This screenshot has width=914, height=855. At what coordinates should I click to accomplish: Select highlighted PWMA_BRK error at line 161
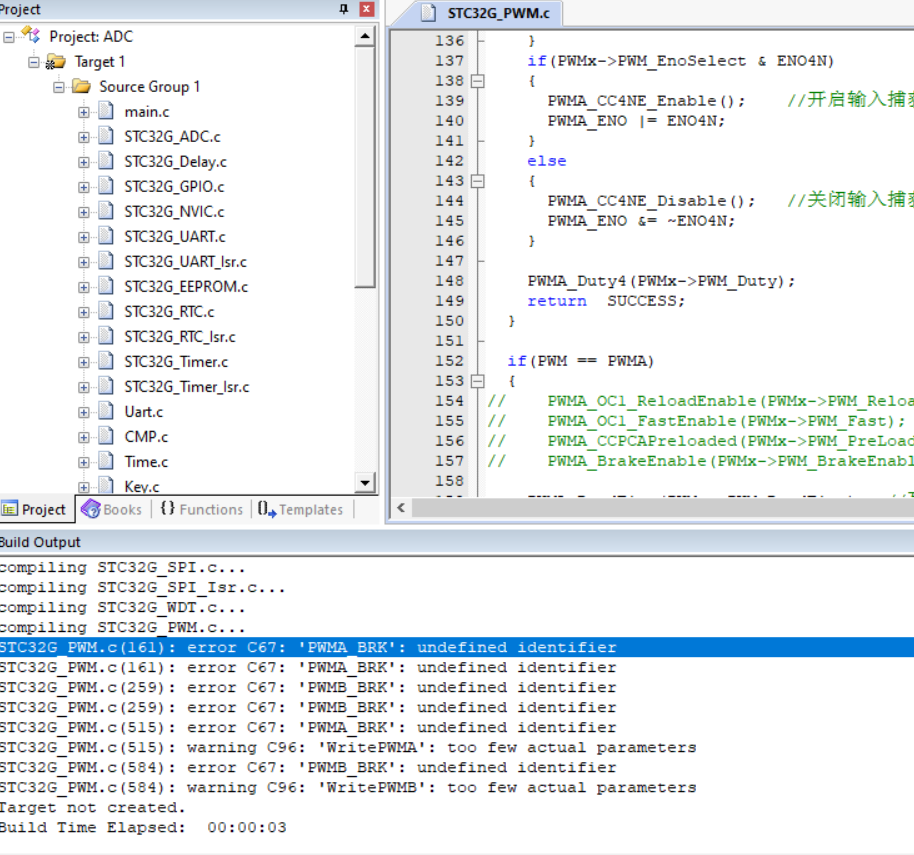(457, 647)
